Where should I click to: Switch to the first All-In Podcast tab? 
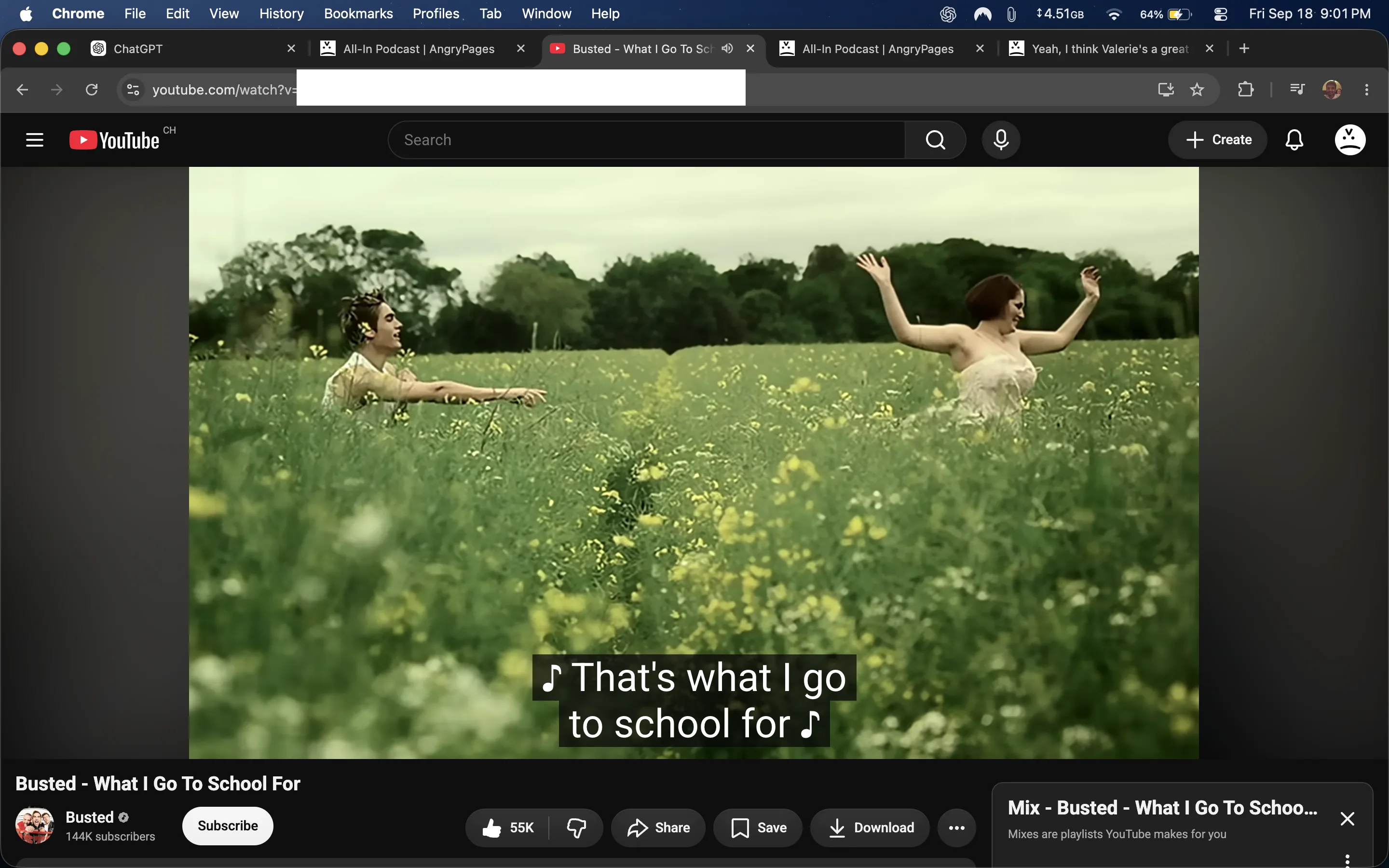pos(422,49)
